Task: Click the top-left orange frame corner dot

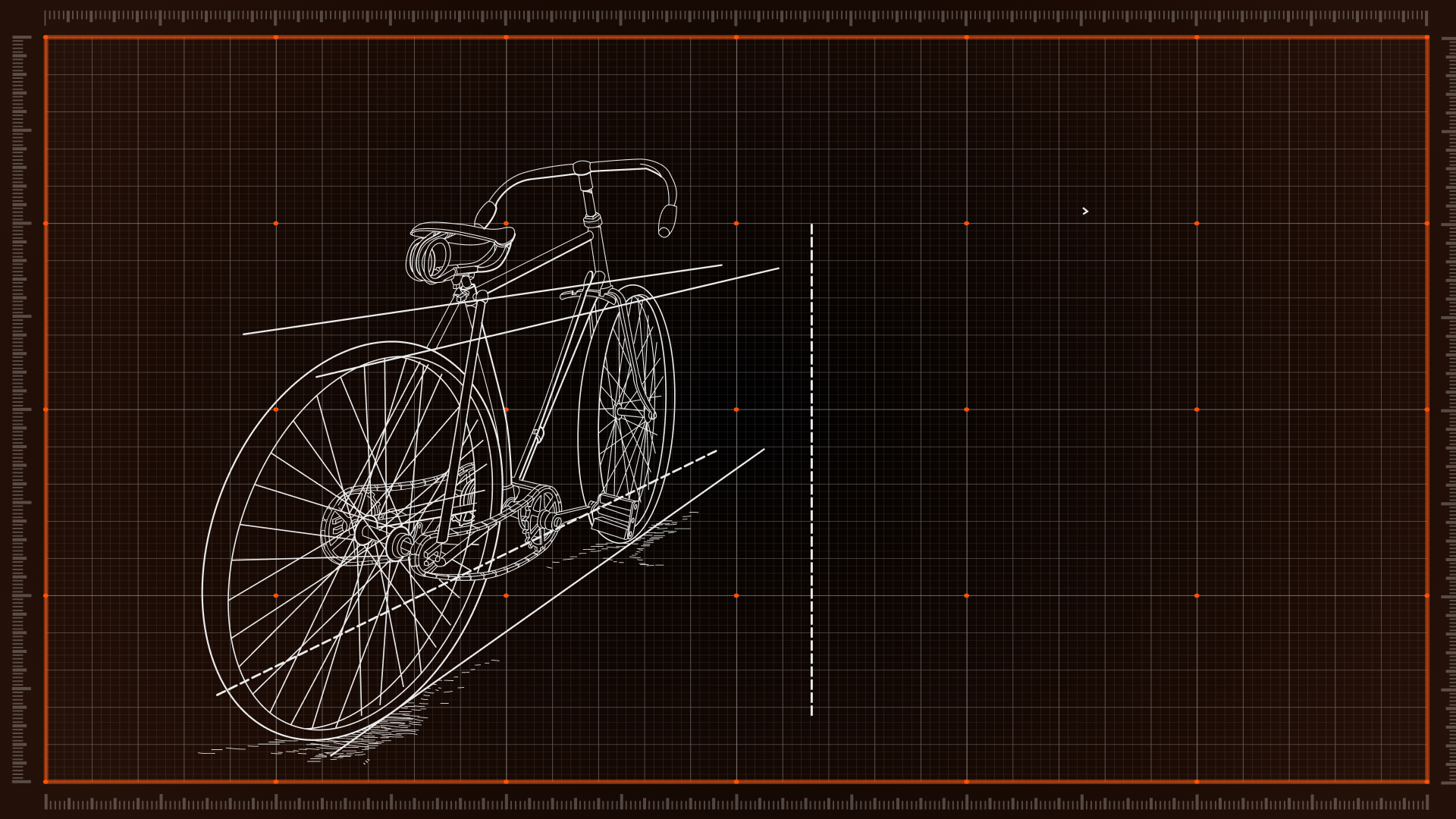Action: click(45, 36)
